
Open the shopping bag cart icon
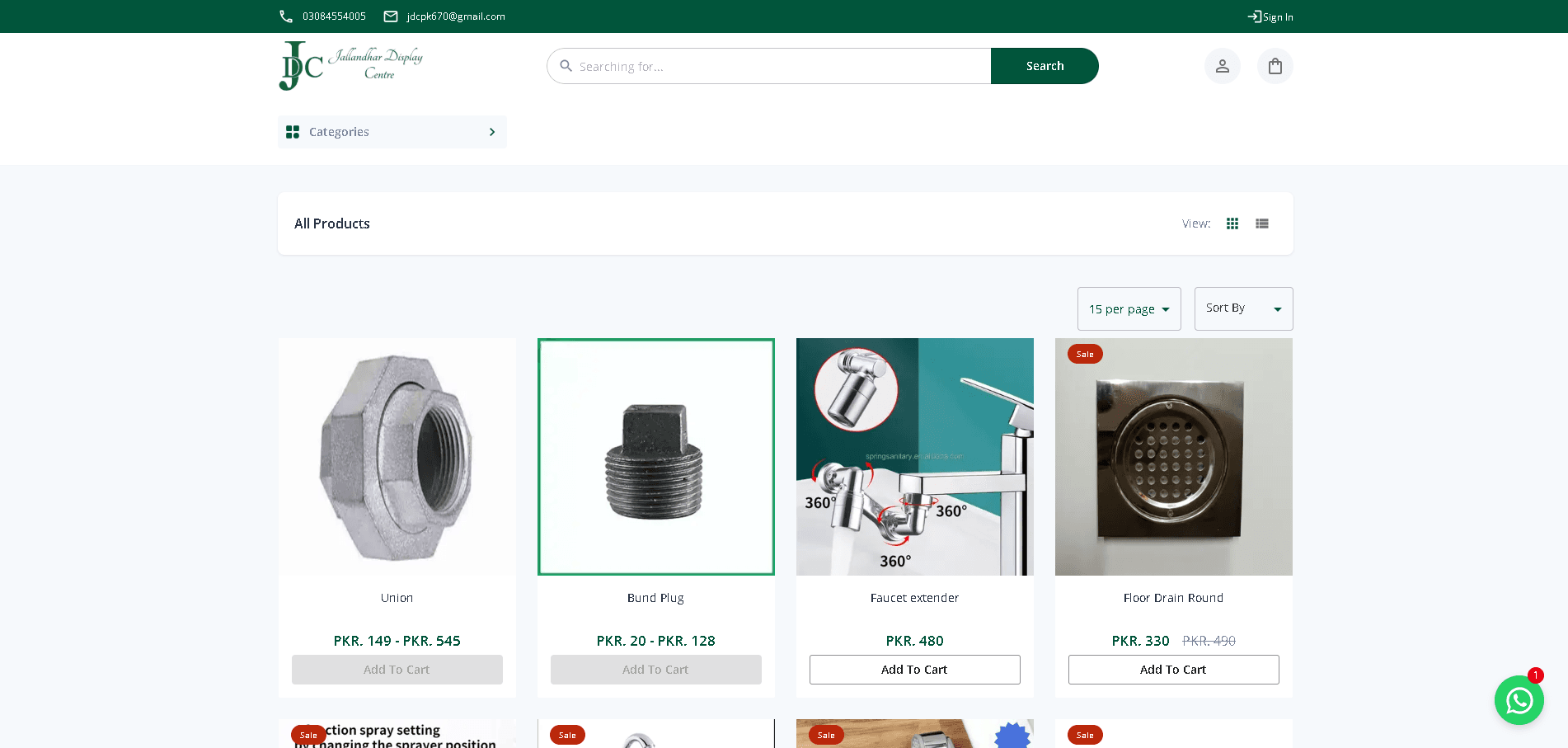[1275, 66]
